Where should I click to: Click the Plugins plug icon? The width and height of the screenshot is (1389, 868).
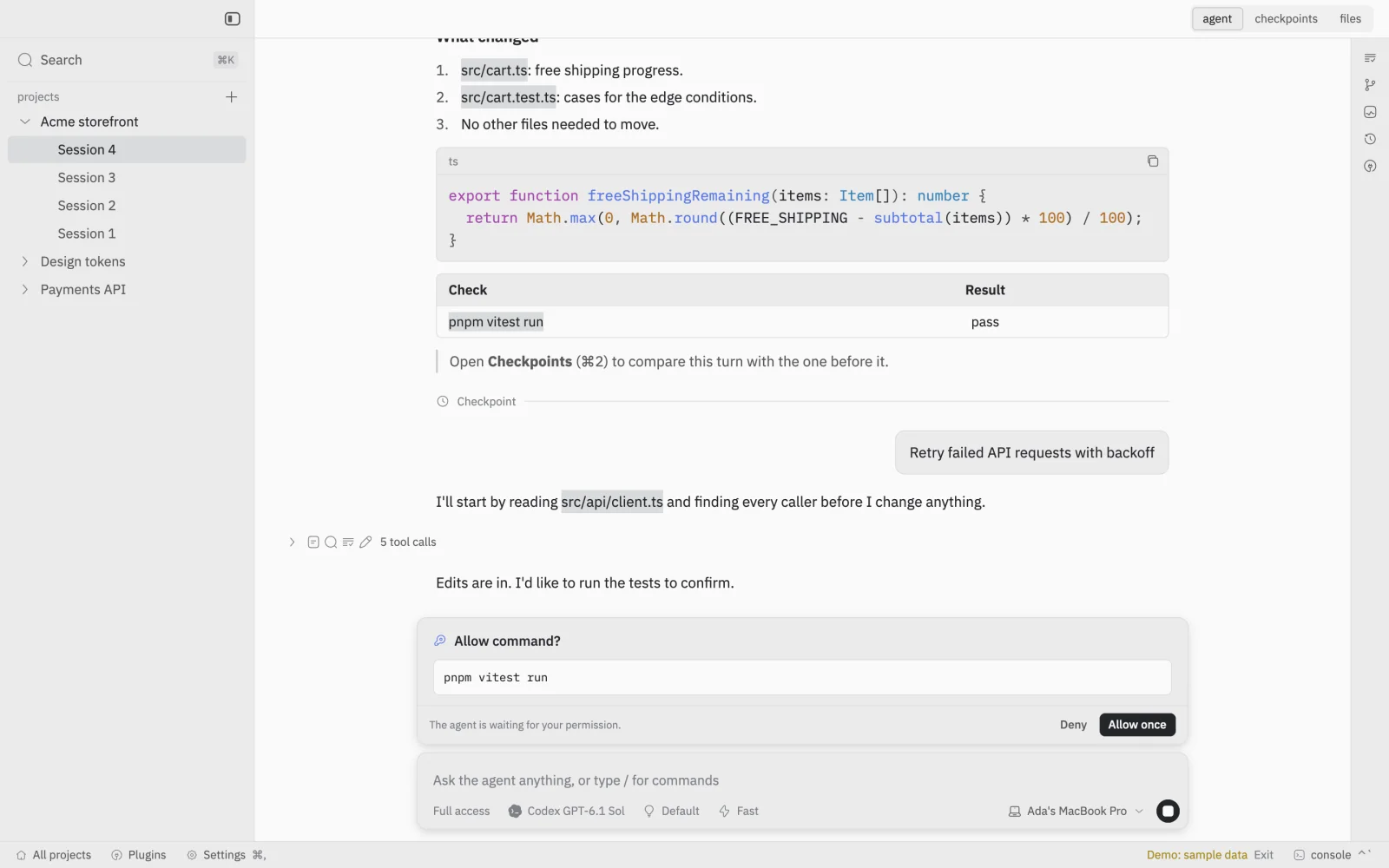(117, 855)
